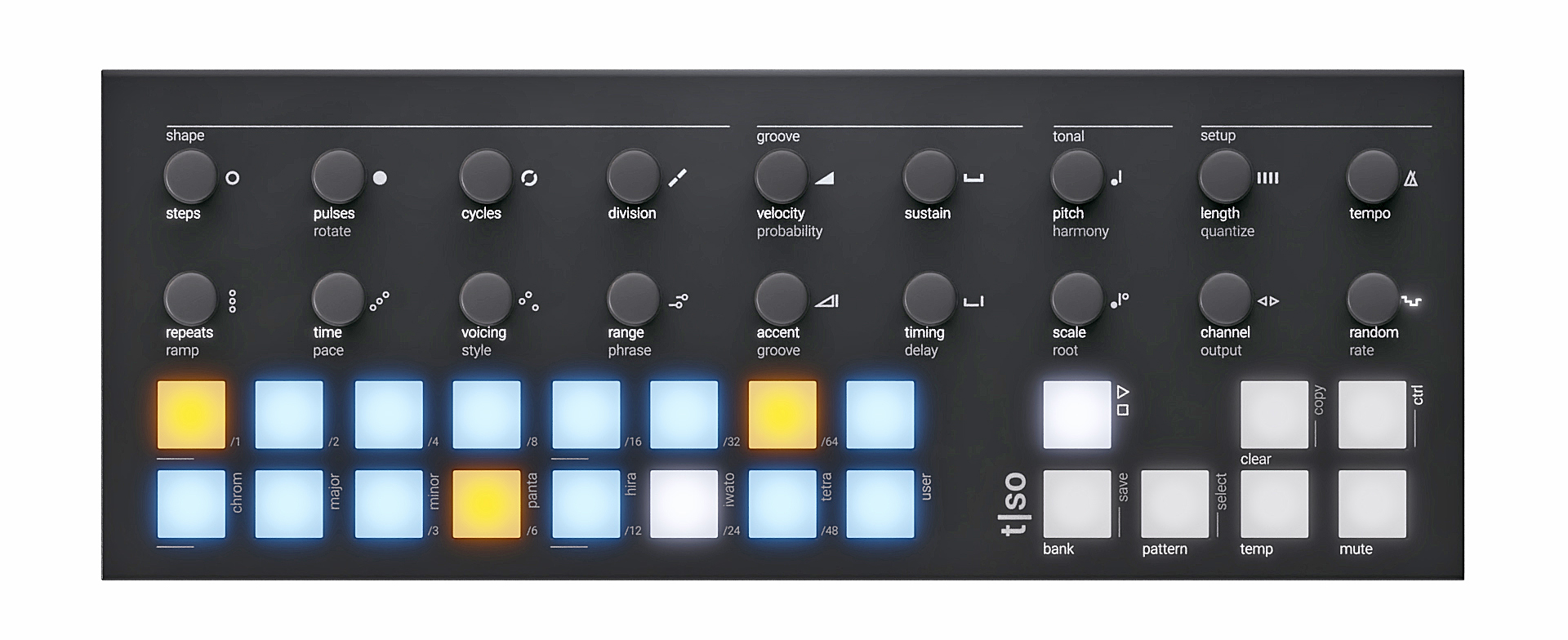Click the scattered dots icon beside voicing
The image size is (1568, 640).
point(529,301)
